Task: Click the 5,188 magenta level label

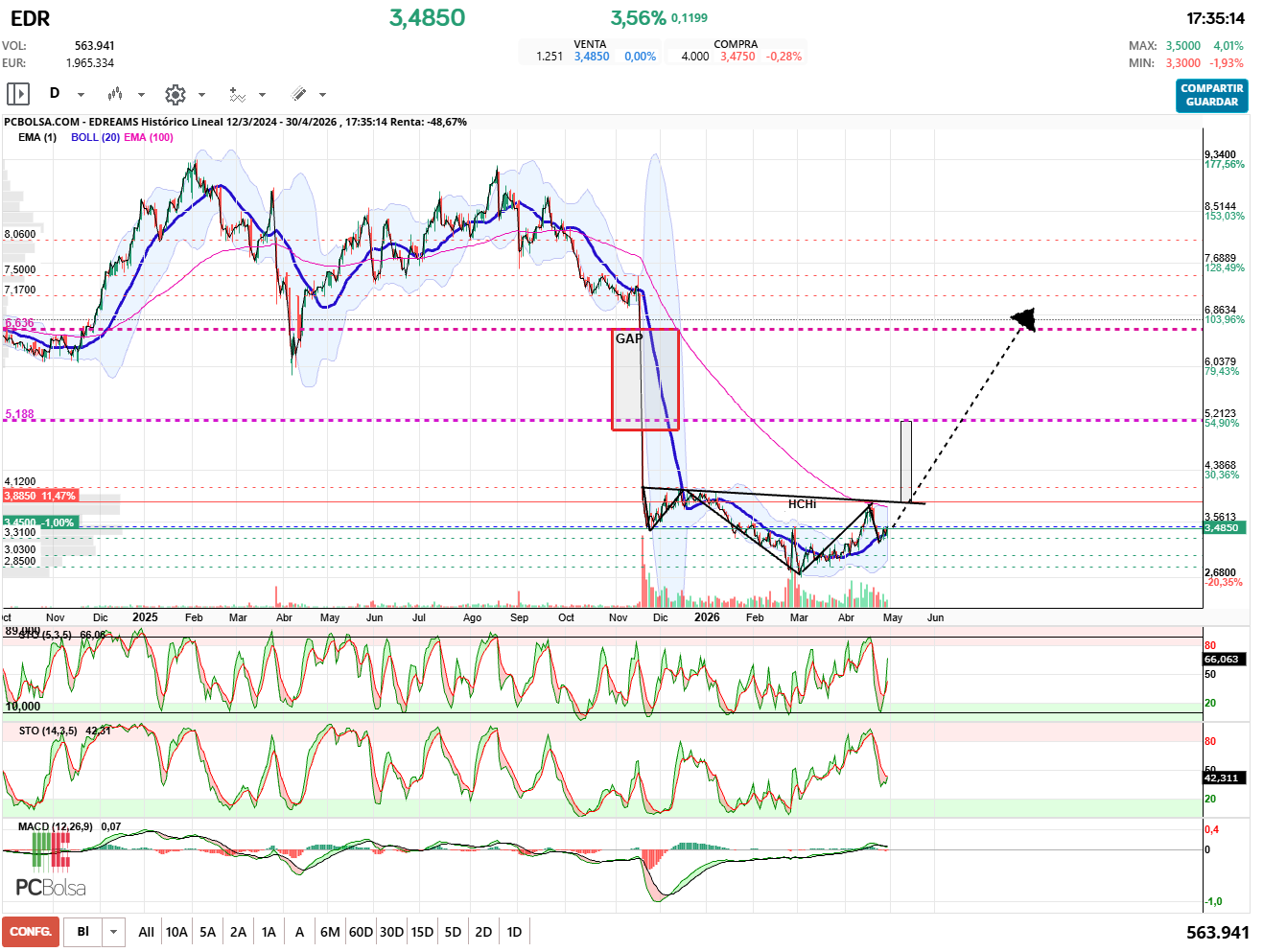Action: (x=19, y=414)
